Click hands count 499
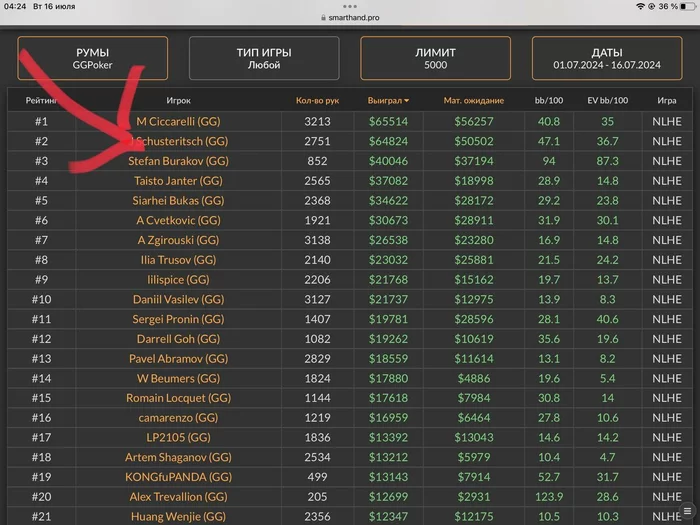Viewport: 700px width, 525px height. pyautogui.click(x=317, y=477)
